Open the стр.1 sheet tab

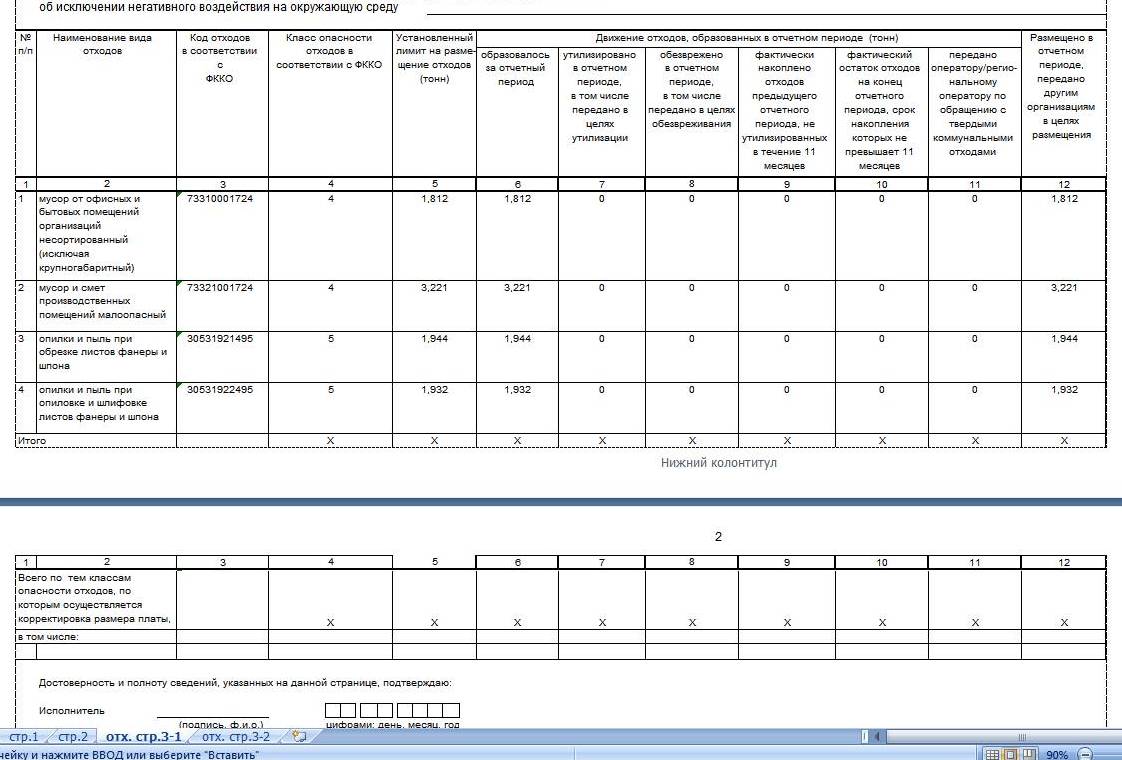(24, 736)
